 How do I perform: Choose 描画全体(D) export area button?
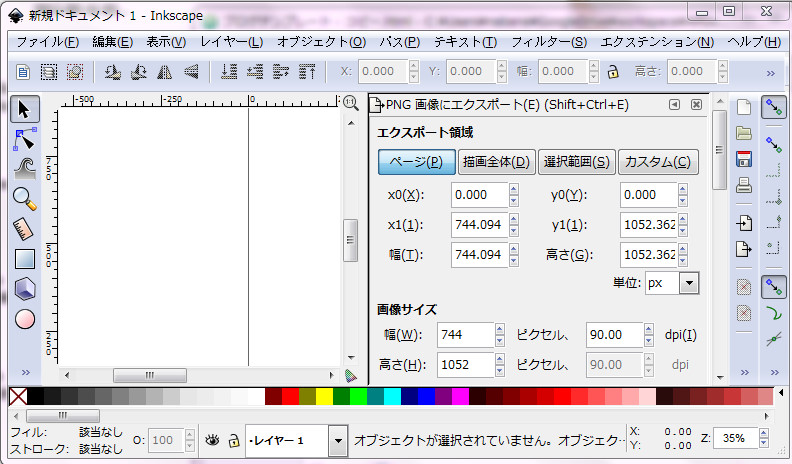click(496, 162)
